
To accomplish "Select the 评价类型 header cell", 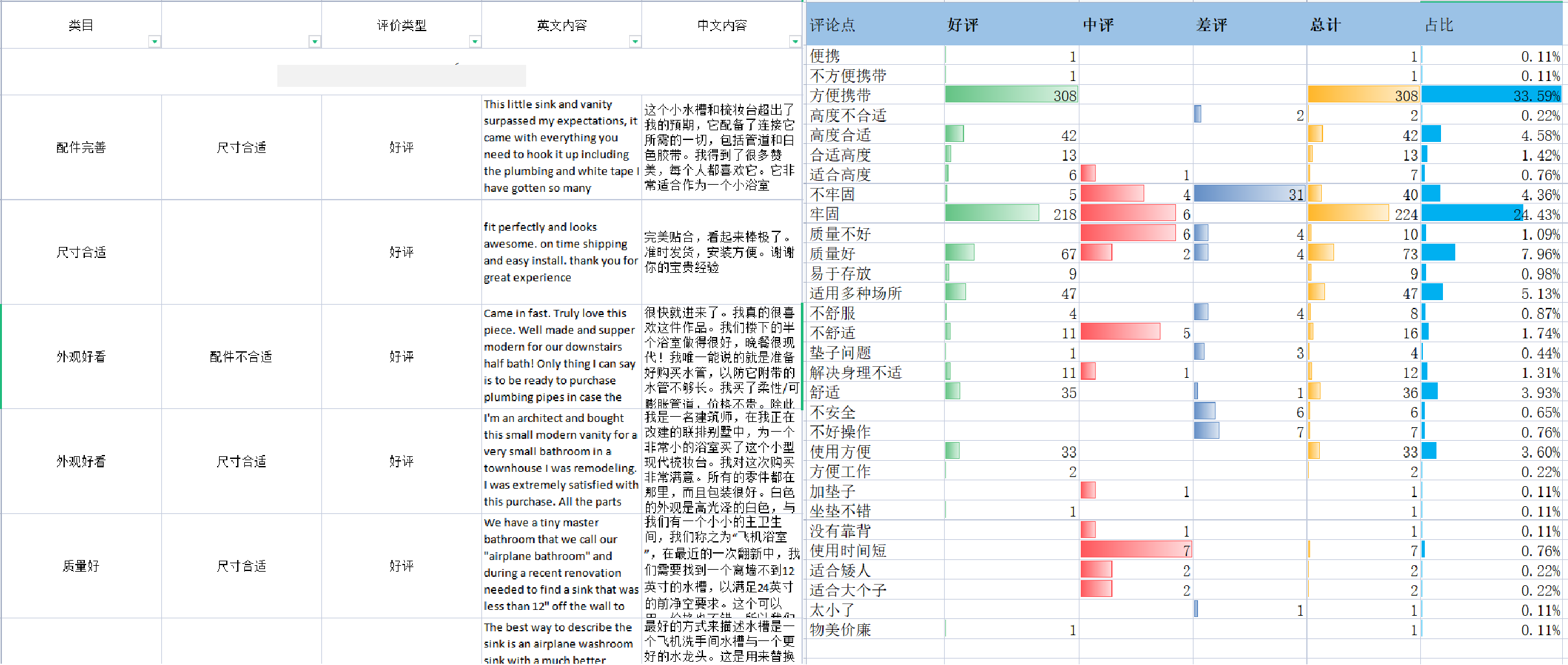I will tap(402, 25).
